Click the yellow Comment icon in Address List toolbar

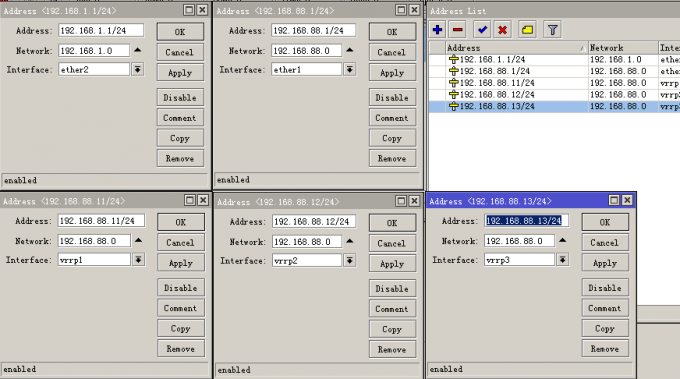coord(527,30)
